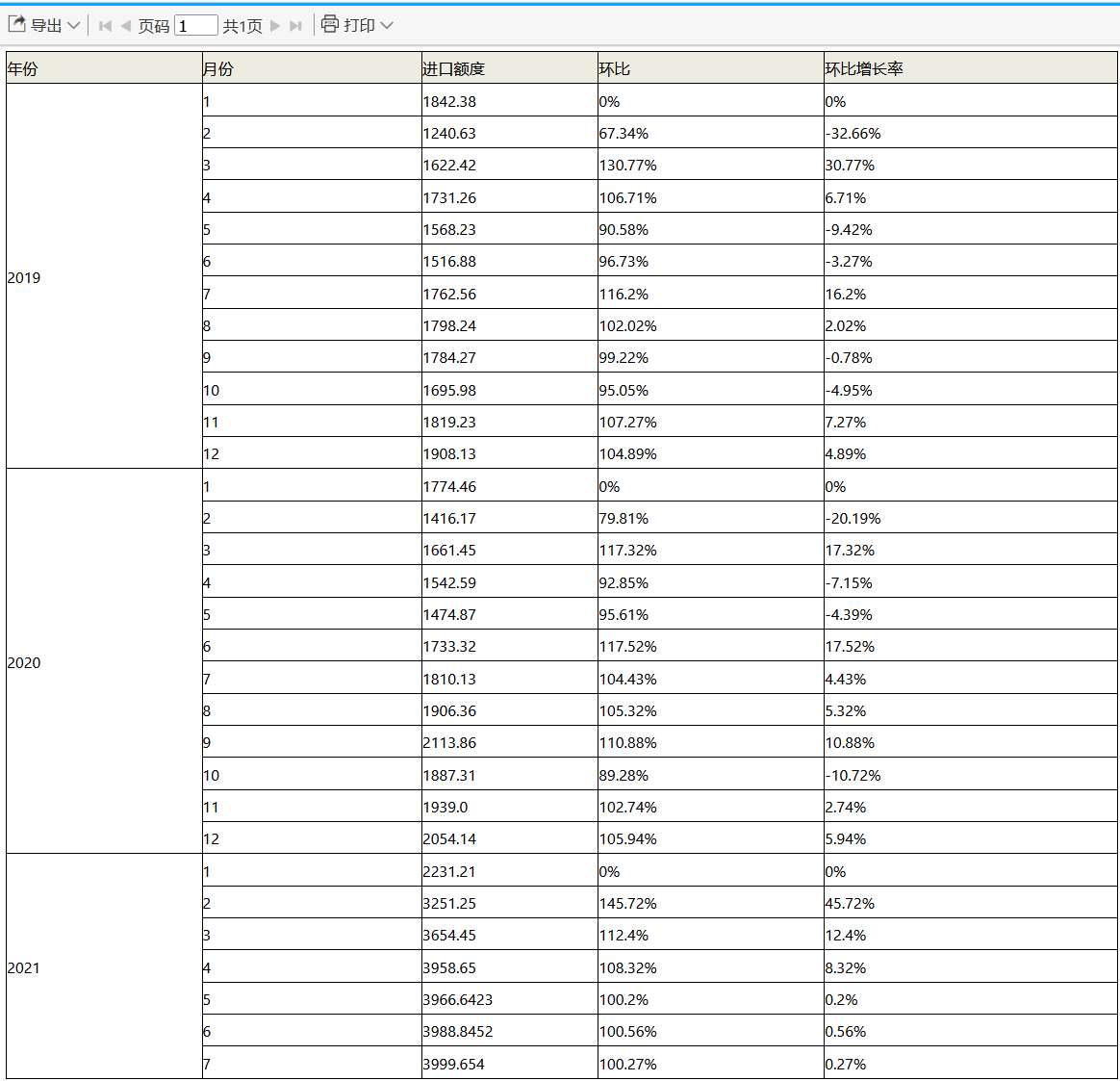The width and height of the screenshot is (1120, 1081).
Task: Click the page number input field
Action: tap(195, 26)
